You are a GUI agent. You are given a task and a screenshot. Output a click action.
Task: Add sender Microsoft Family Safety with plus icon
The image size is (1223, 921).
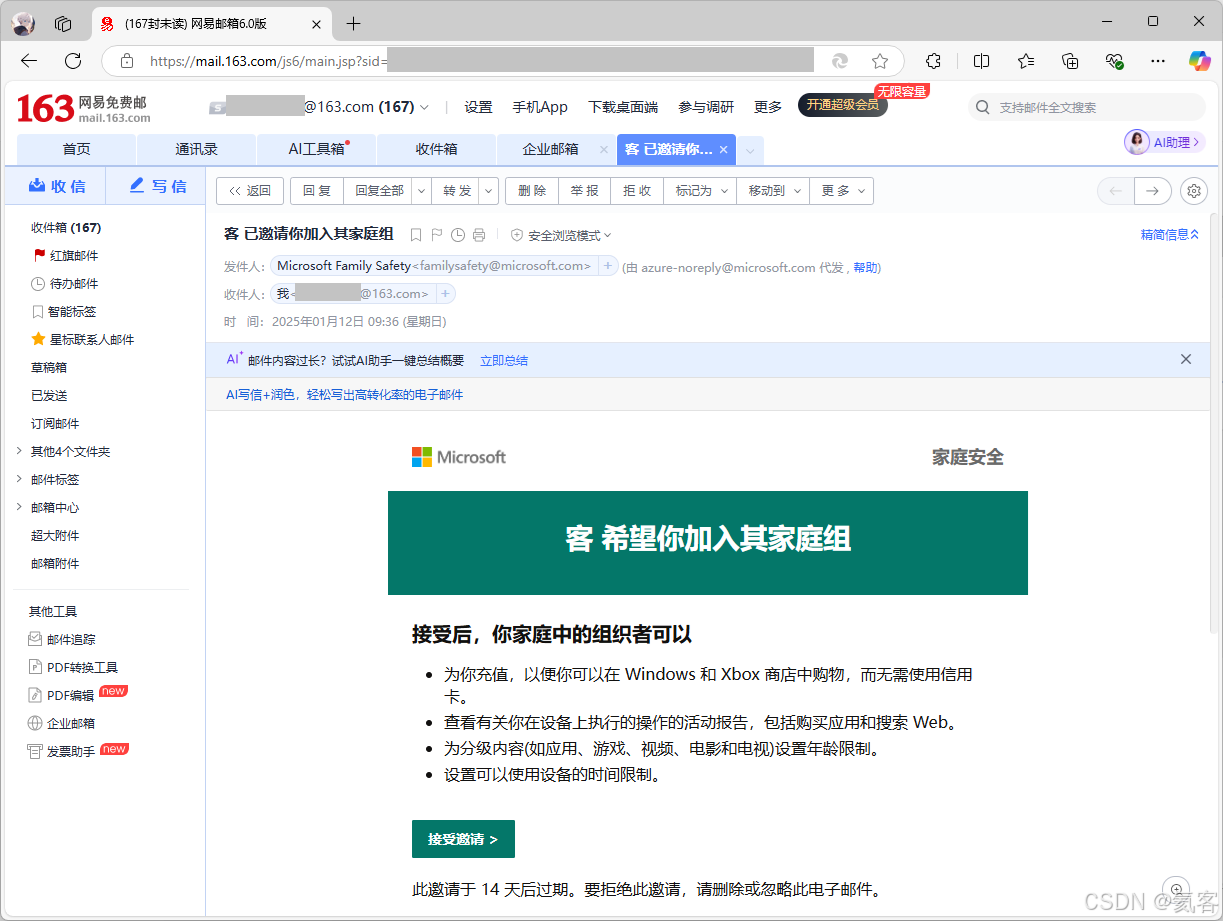[607, 266]
